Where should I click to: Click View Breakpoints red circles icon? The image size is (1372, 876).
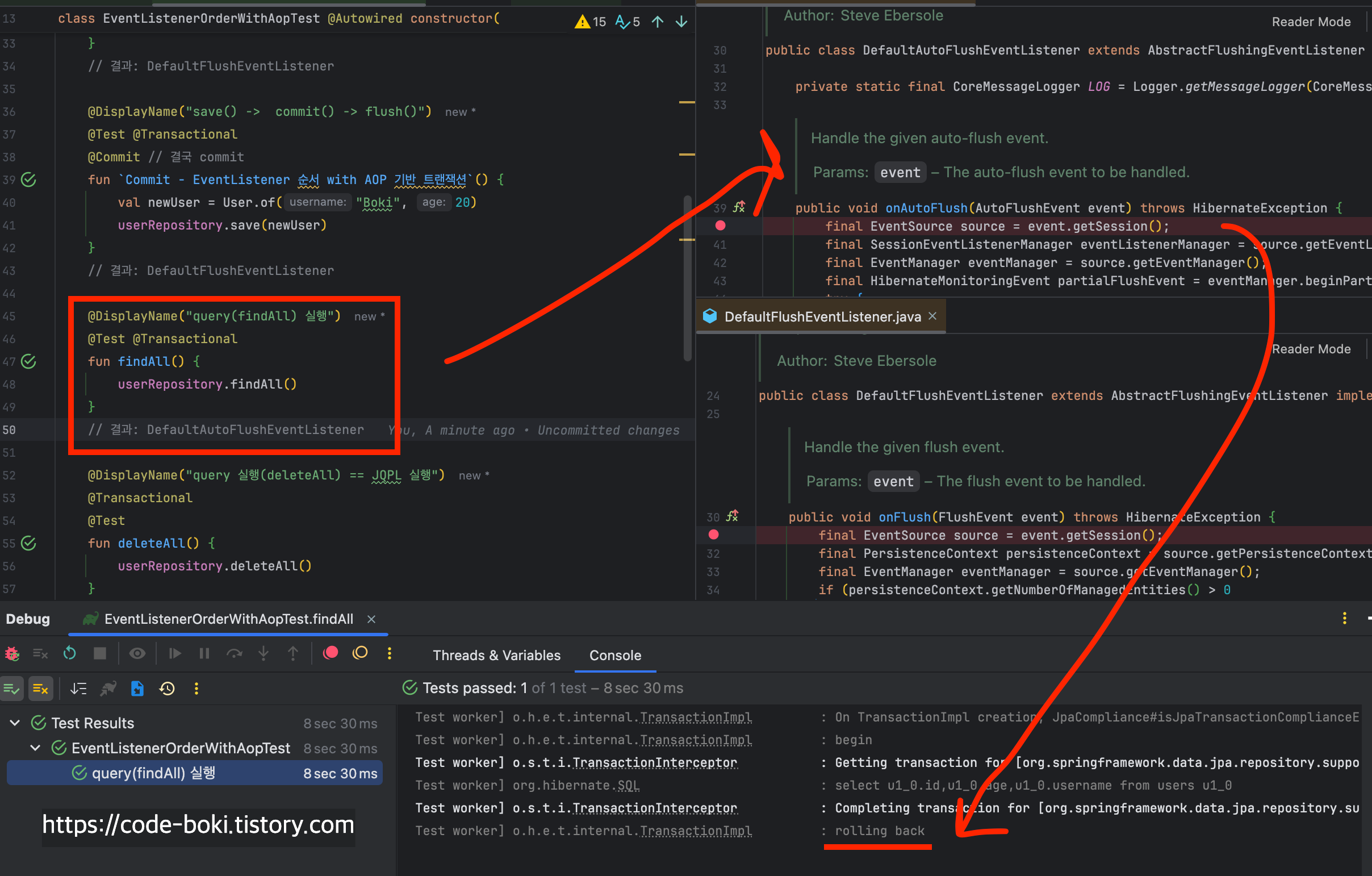[331, 653]
